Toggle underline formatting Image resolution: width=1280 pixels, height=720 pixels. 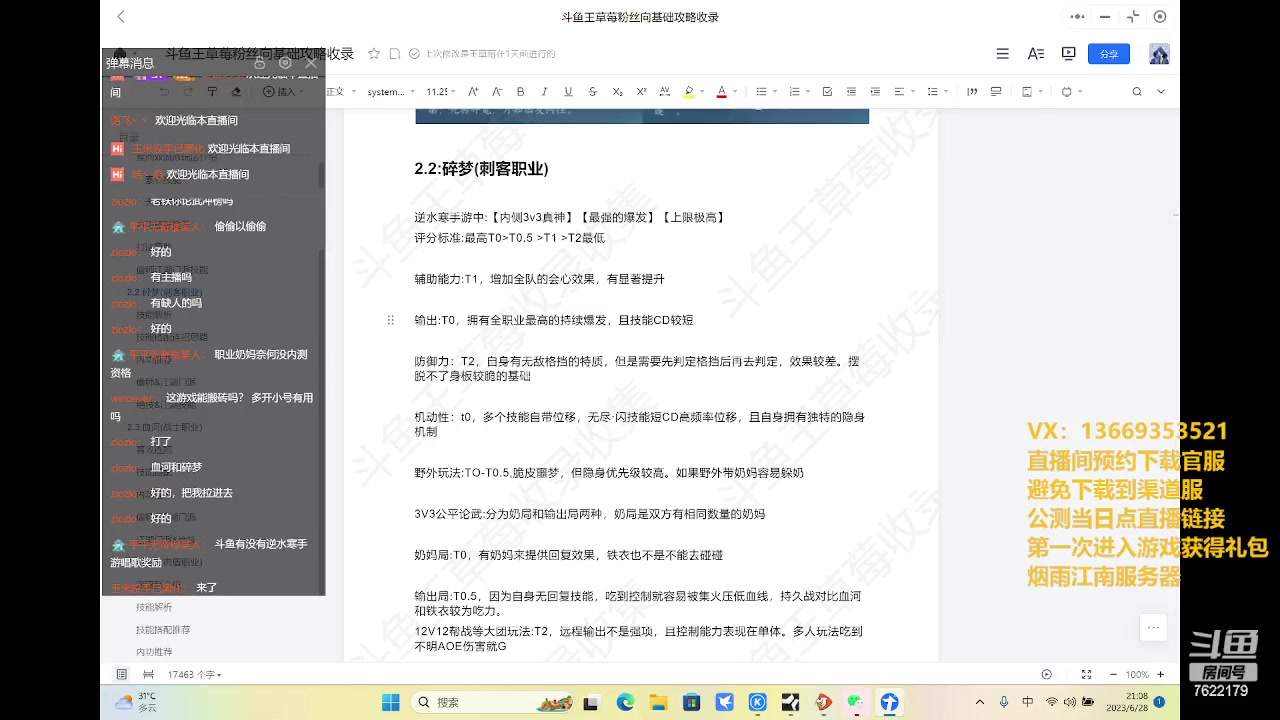coord(568,91)
